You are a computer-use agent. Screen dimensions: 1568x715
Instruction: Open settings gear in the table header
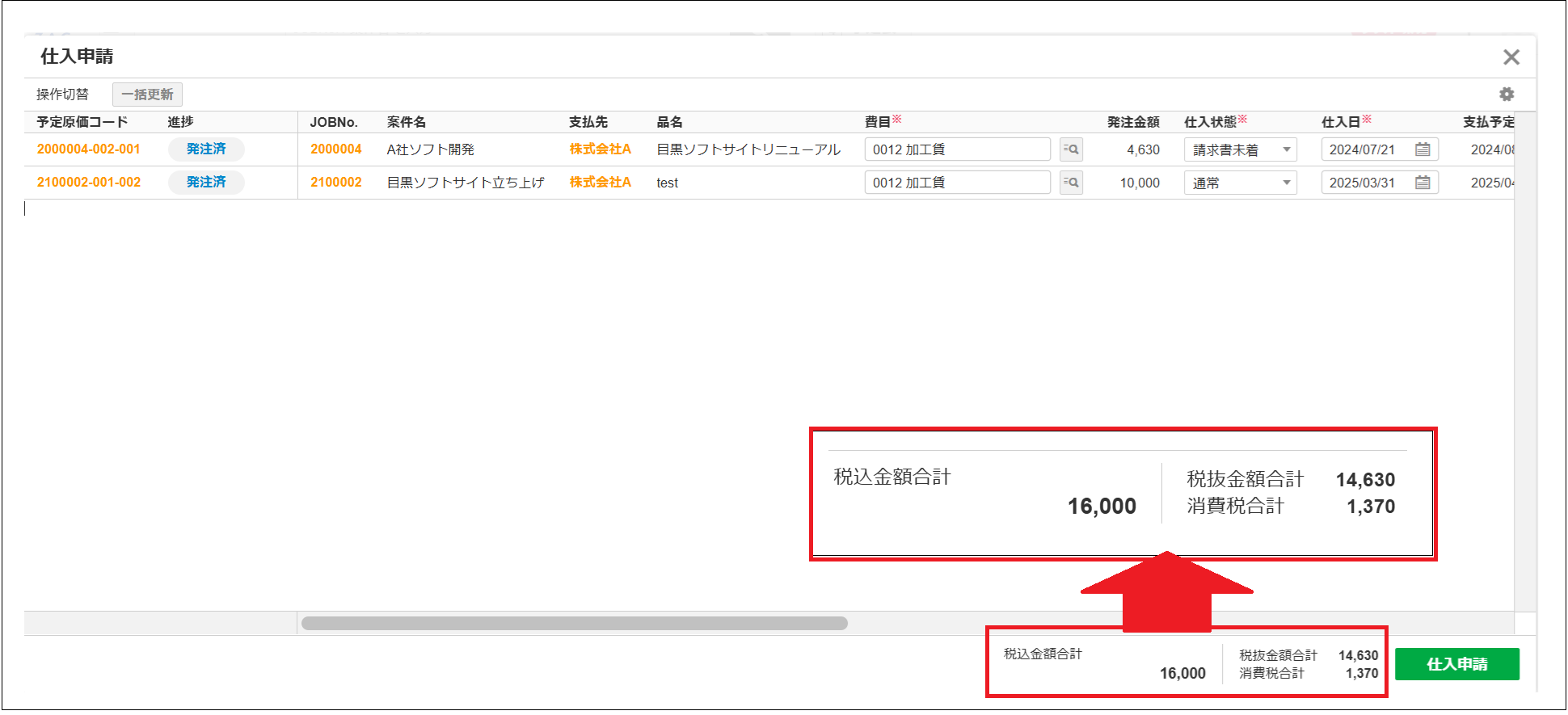tap(1506, 95)
